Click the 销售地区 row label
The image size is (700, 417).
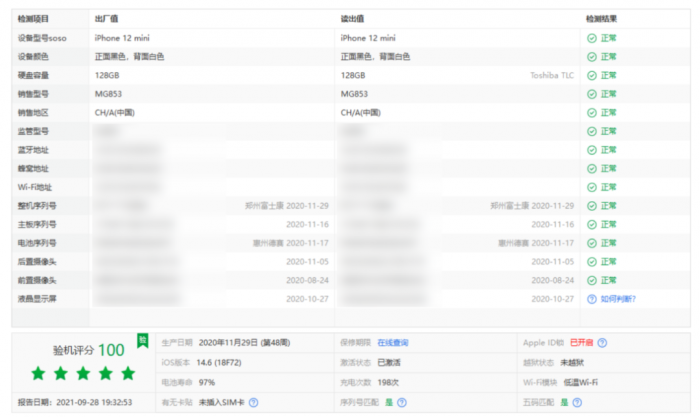point(33,113)
